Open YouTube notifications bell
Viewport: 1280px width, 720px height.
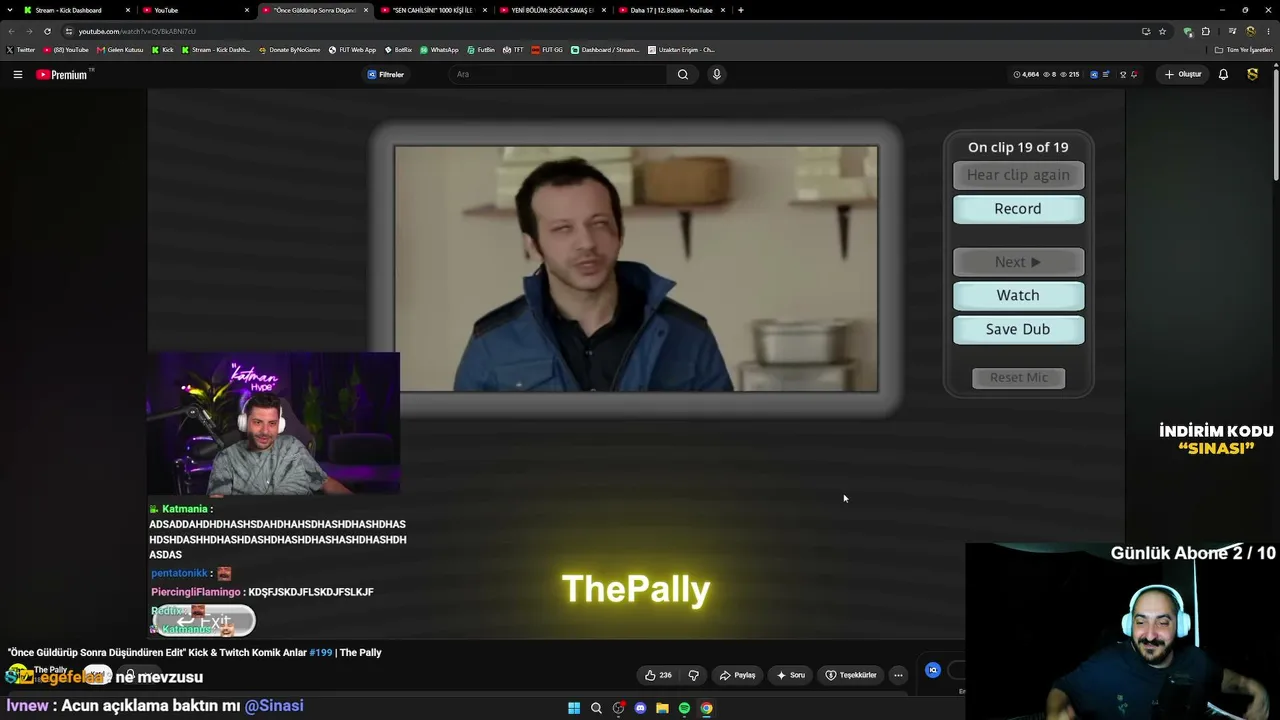[x=1223, y=74]
